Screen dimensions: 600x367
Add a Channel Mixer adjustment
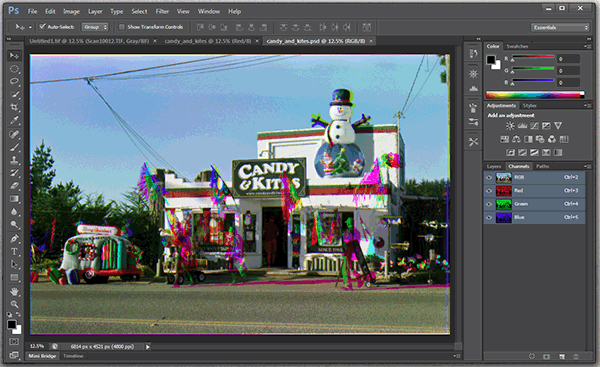[552, 139]
